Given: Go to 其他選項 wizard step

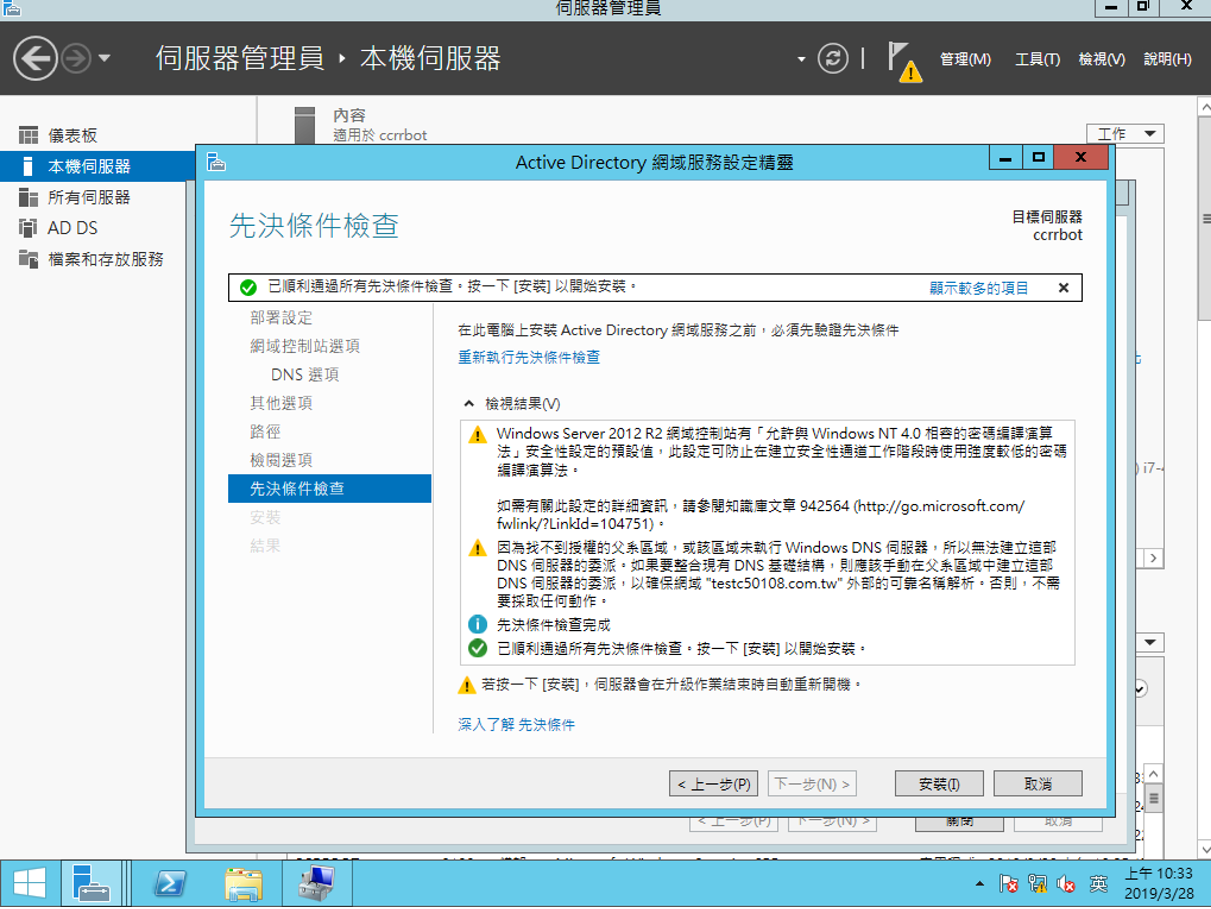Looking at the screenshot, I should click(x=281, y=403).
